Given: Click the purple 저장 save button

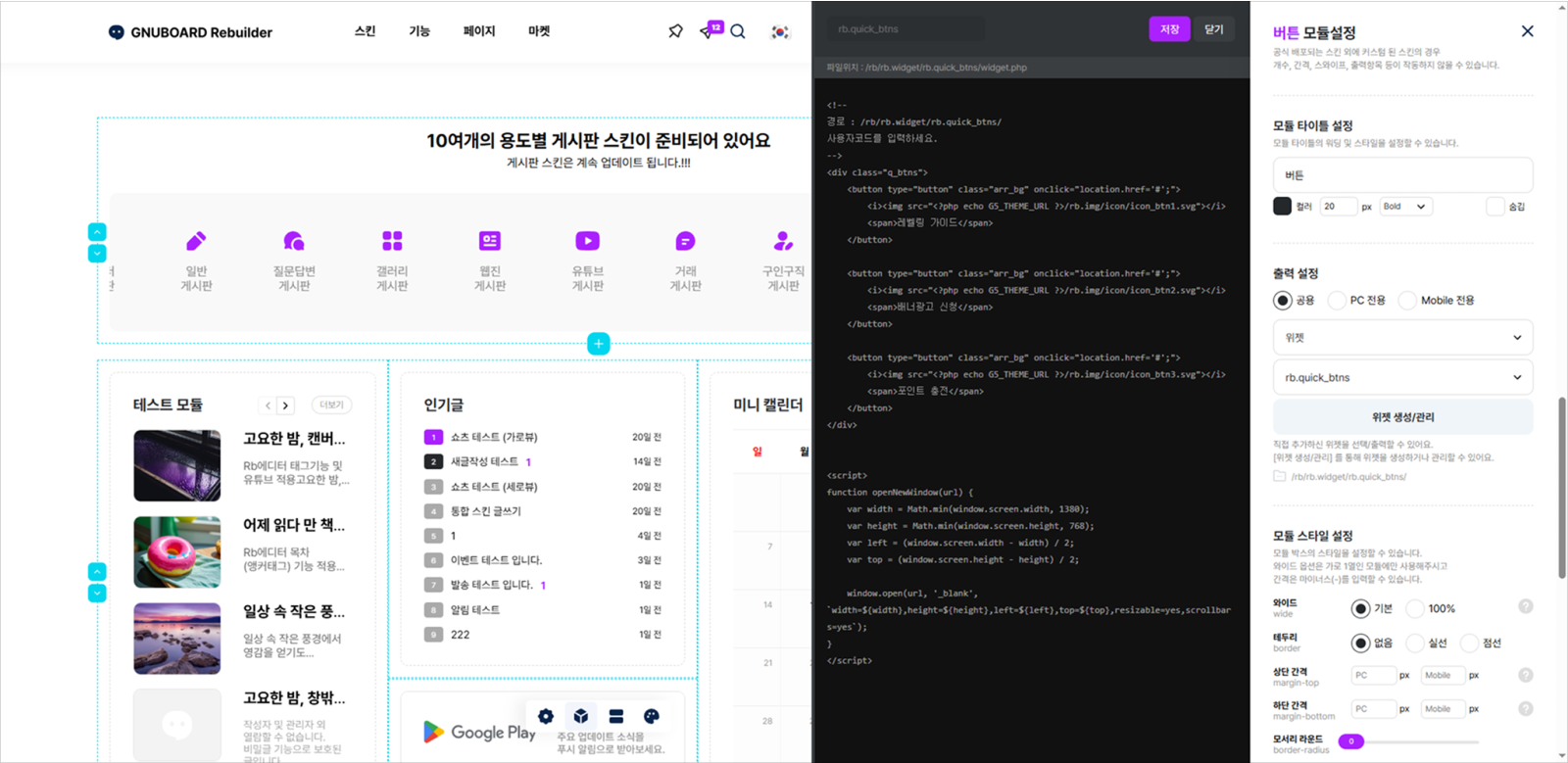Looking at the screenshot, I should (1169, 29).
